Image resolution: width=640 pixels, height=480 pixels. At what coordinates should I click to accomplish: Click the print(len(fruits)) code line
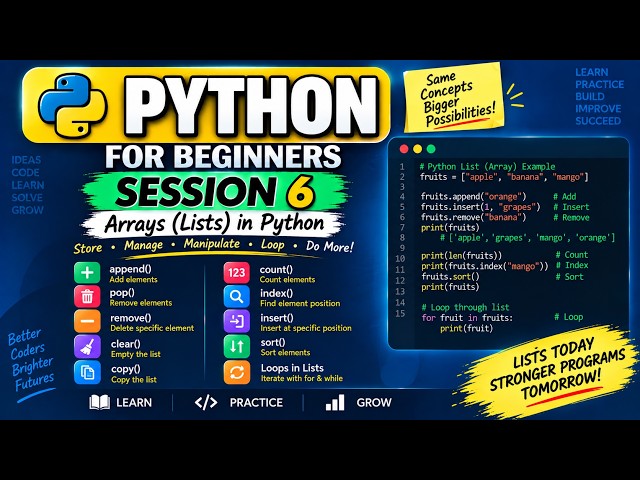click(x=462, y=256)
